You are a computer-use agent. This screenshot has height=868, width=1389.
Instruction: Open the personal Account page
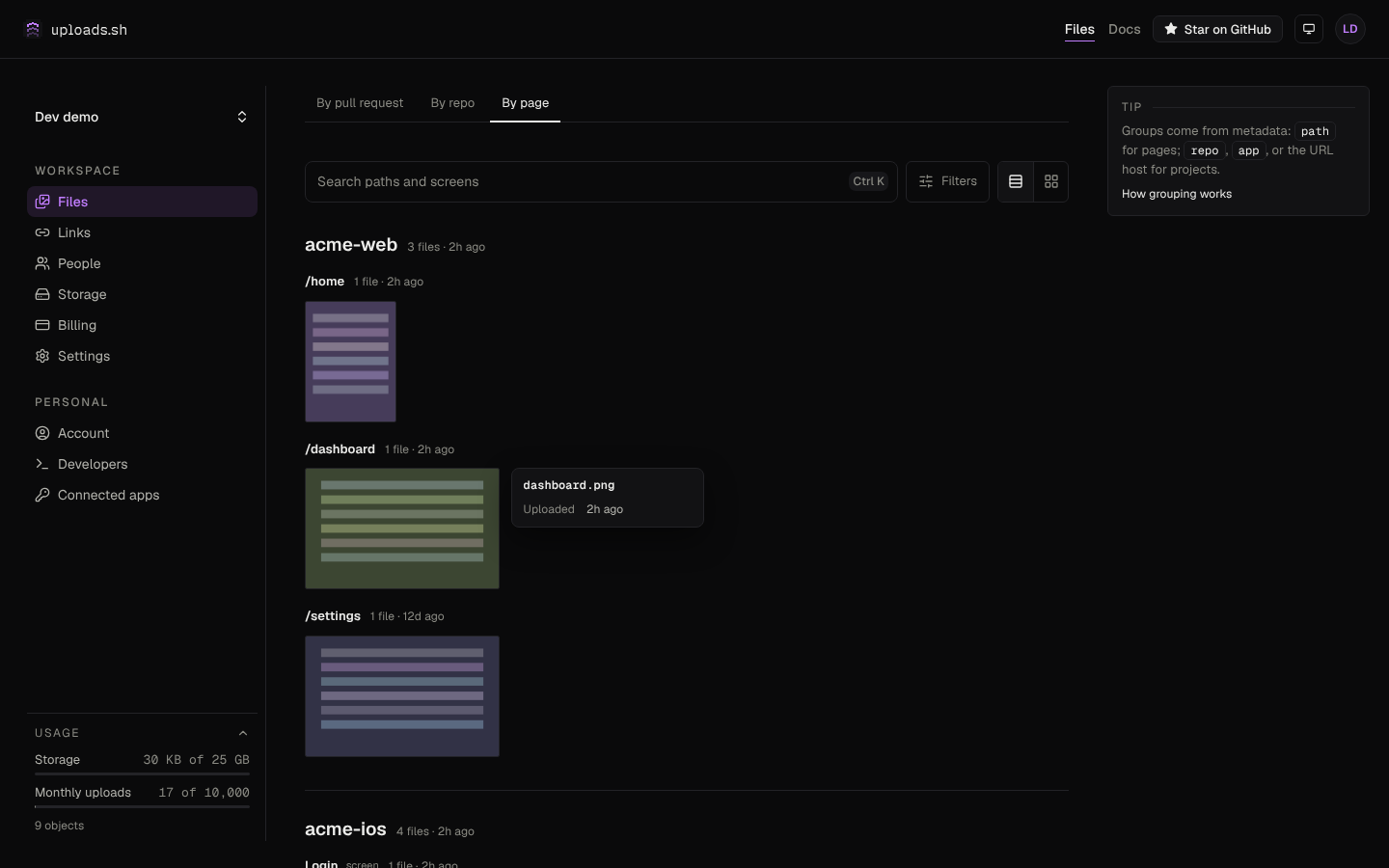click(142, 433)
